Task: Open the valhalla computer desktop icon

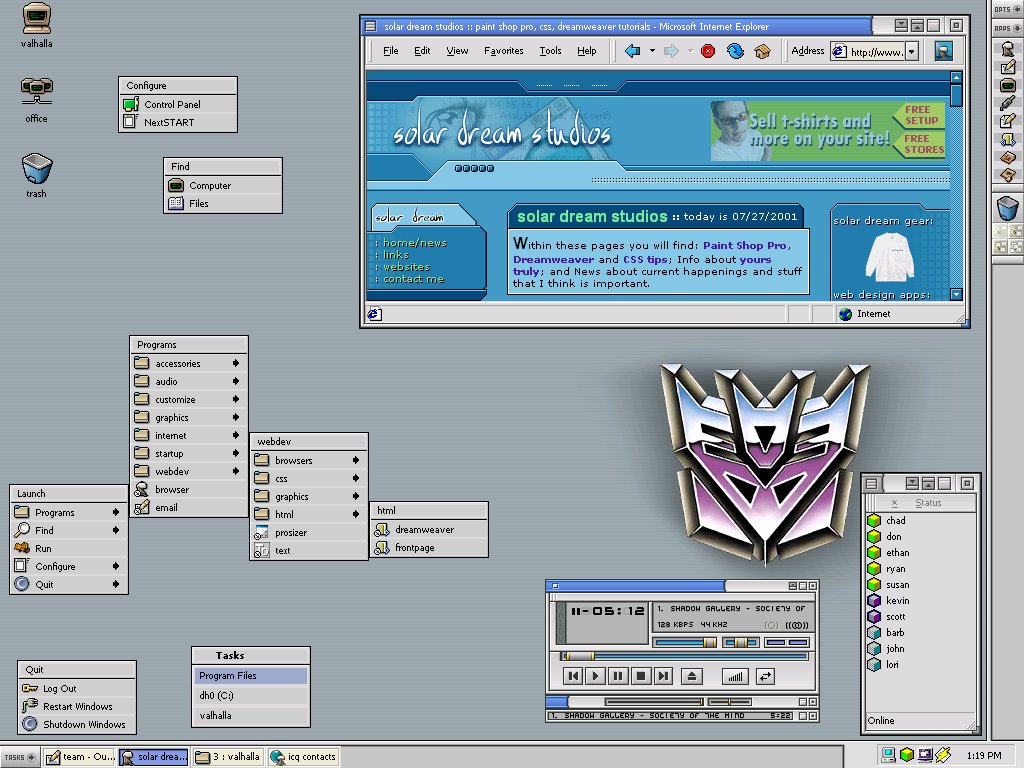Action: pos(37,25)
